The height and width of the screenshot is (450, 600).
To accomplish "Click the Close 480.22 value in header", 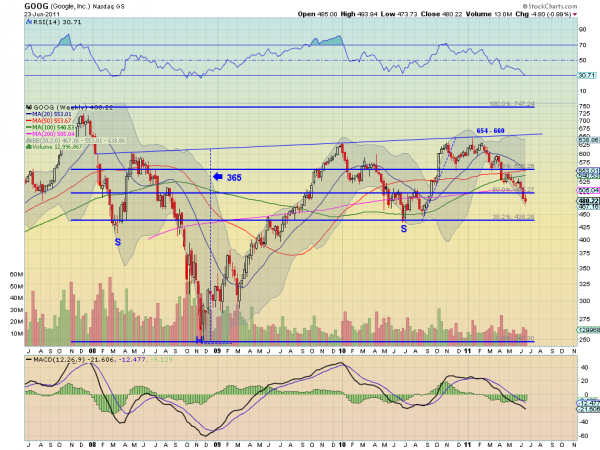I will click(x=442, y=14).
